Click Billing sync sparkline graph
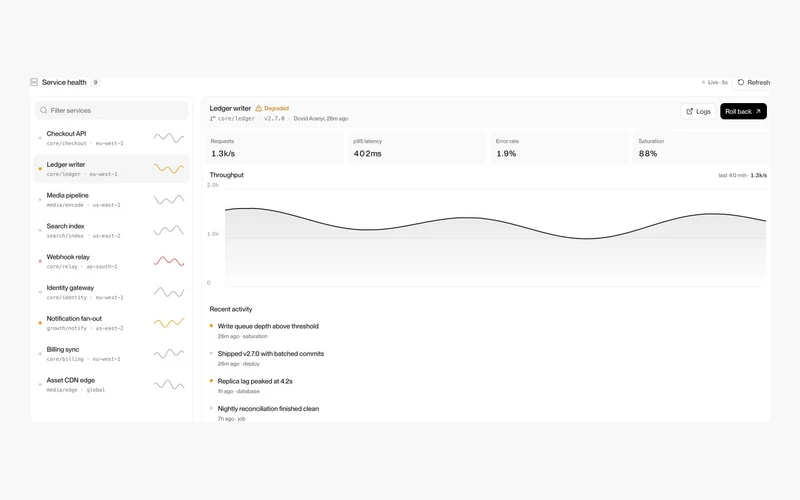The height and width of the screenshot is (500, 800). 169,354
